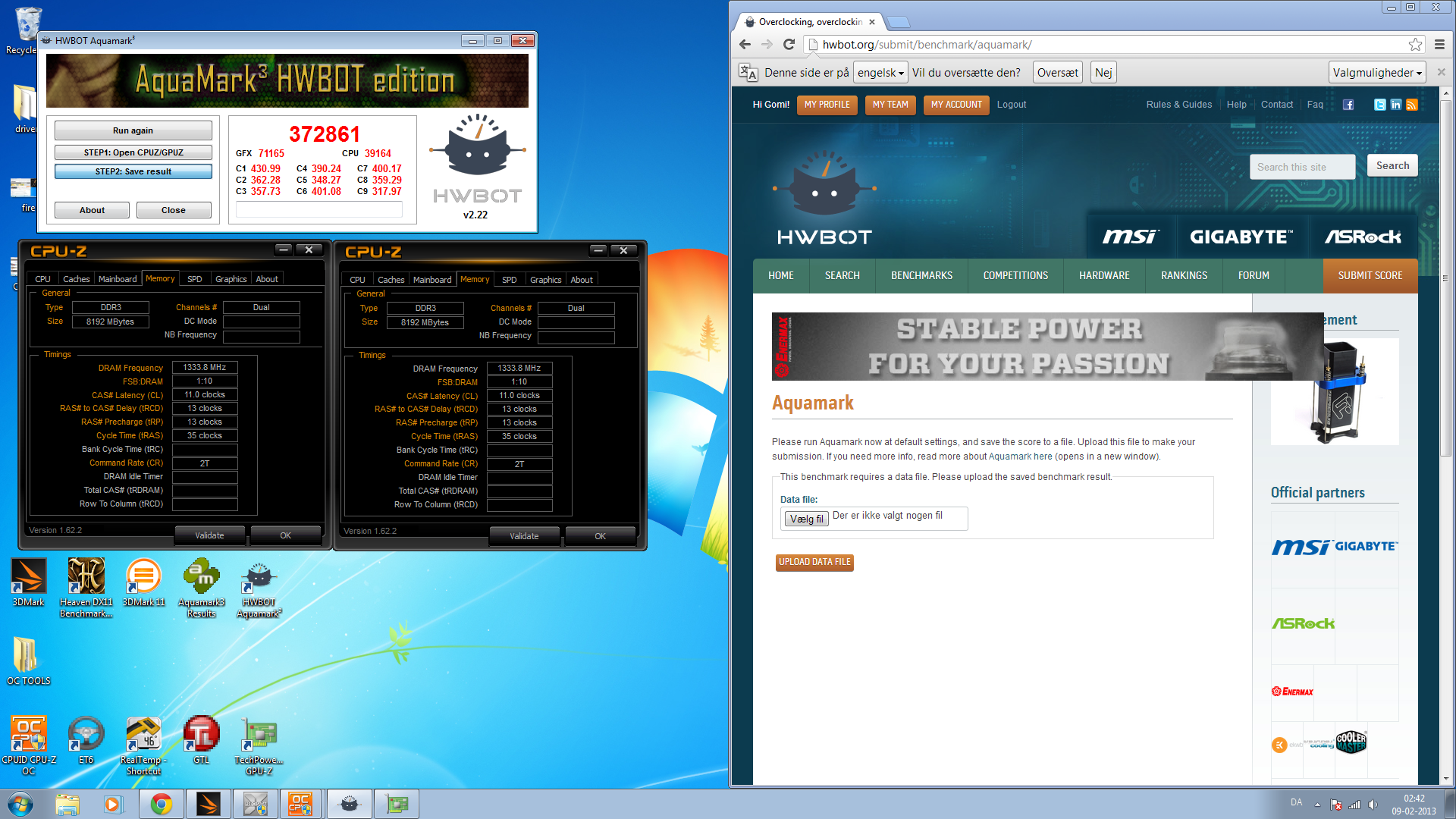Click the HWBOT Search button
The width and height of the screenshot is (1456, 819).
(1392, 166)
